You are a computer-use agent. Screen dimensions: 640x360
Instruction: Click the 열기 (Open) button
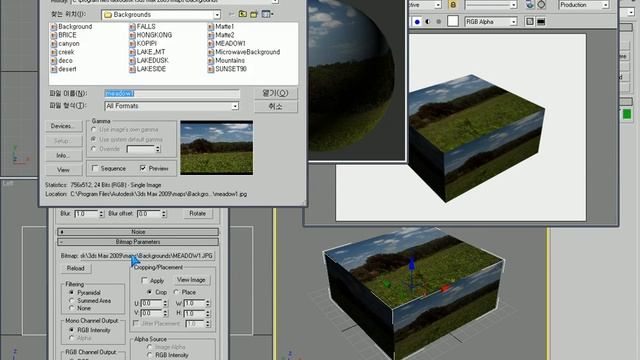pyautogui.click(x=276, y=93)
